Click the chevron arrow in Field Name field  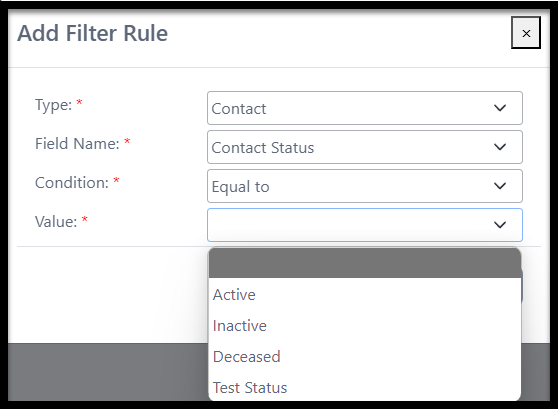(x=500, y=147)
